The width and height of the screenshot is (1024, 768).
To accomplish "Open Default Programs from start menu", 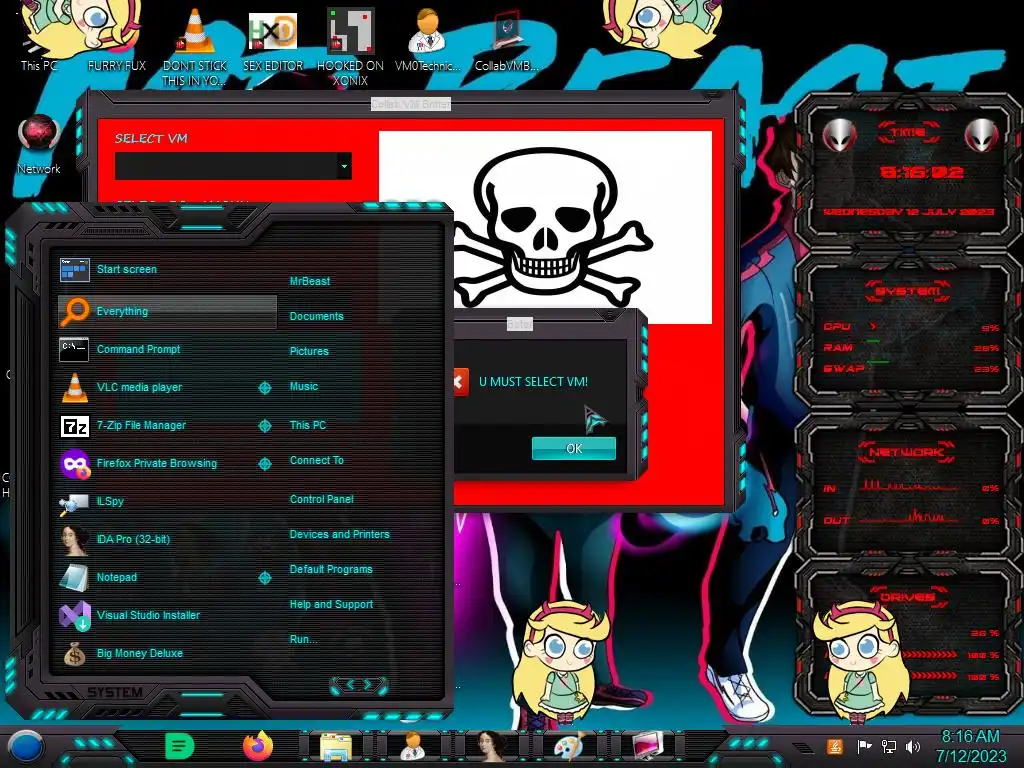I will [x=330, y=569].
